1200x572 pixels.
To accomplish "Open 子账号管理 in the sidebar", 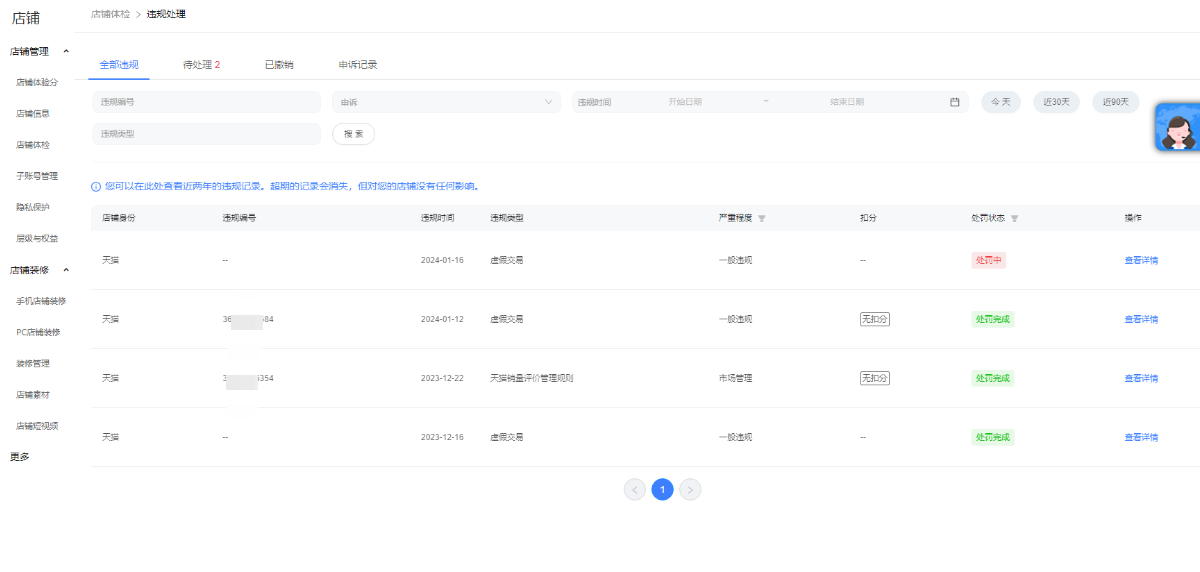I will (37, 176).
